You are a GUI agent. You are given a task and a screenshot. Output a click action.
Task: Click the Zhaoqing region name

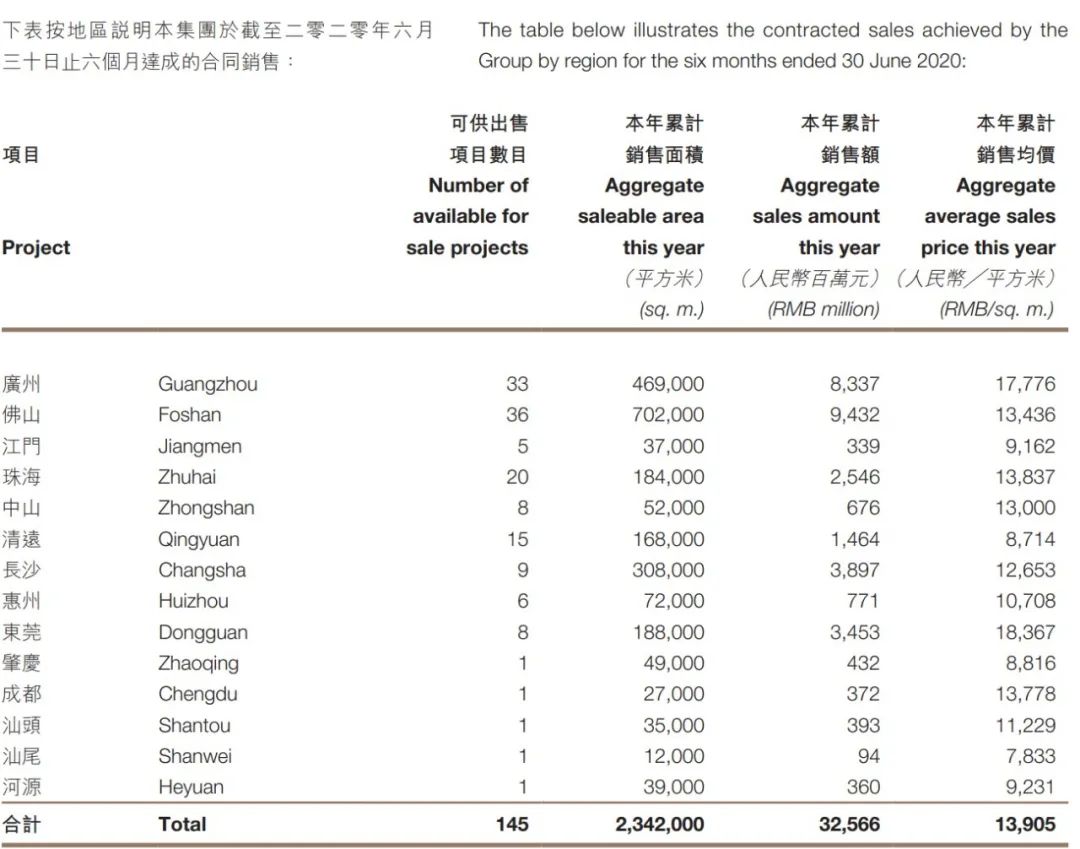[x=198, y=663]
